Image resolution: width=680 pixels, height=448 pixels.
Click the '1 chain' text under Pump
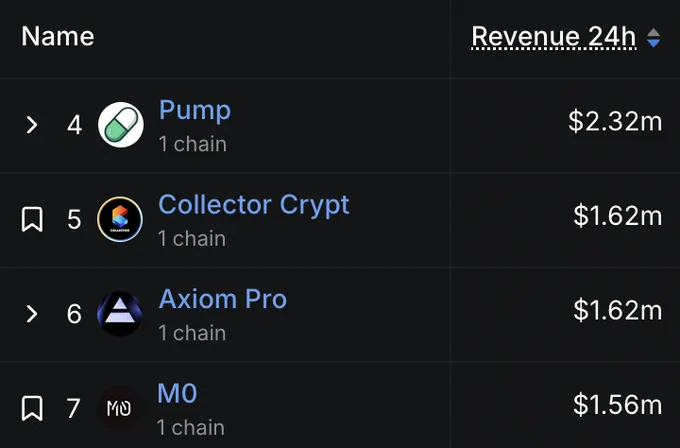(x=193, y=144)
